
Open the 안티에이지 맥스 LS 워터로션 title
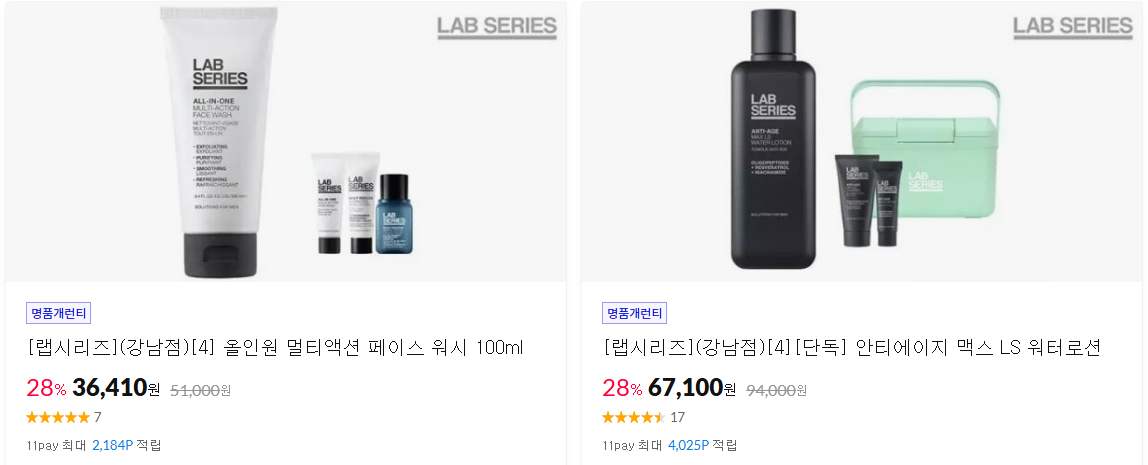851,348
